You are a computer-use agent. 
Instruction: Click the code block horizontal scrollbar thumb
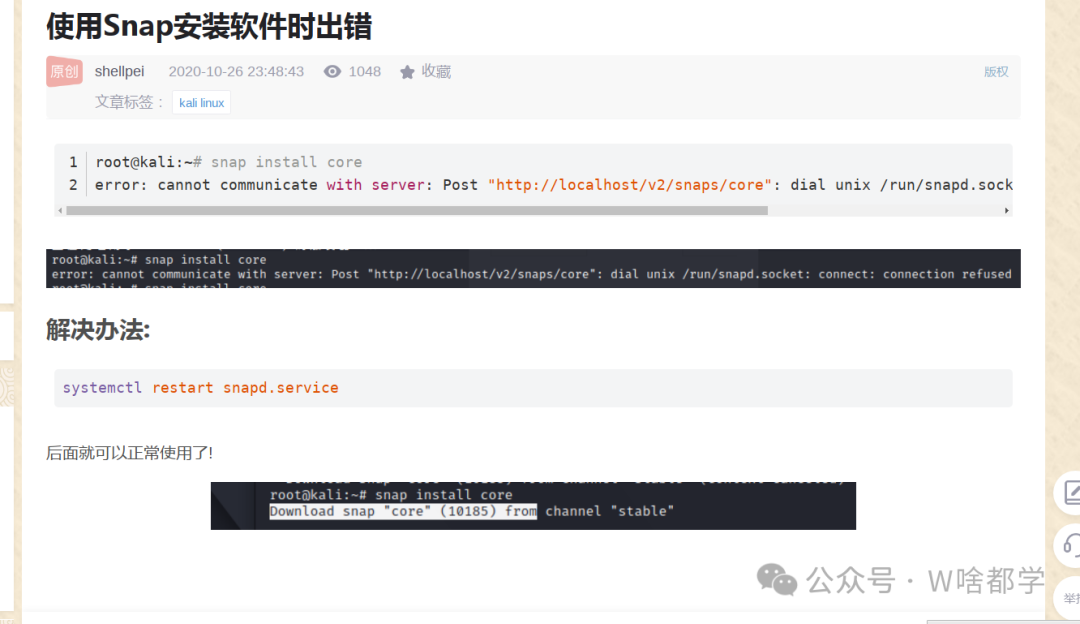click(x=417, y=210)
